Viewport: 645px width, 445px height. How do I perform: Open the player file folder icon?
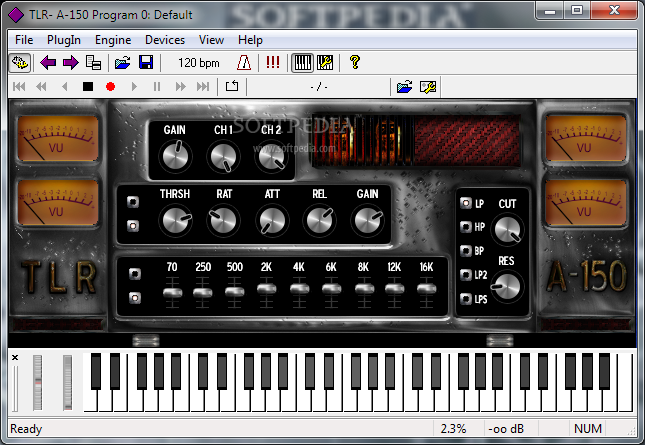(x=405, y=86)
